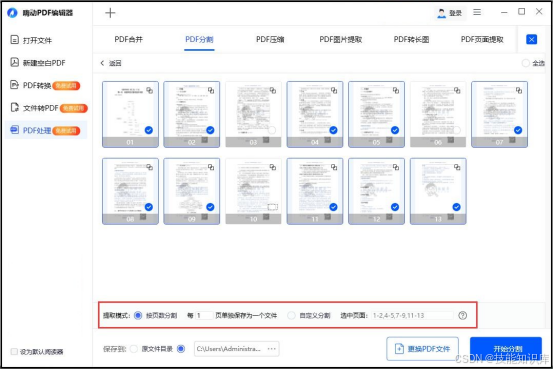Switch to the PDF页面提取 tab
The image size is (553, 370).
(x=482, y=39)
